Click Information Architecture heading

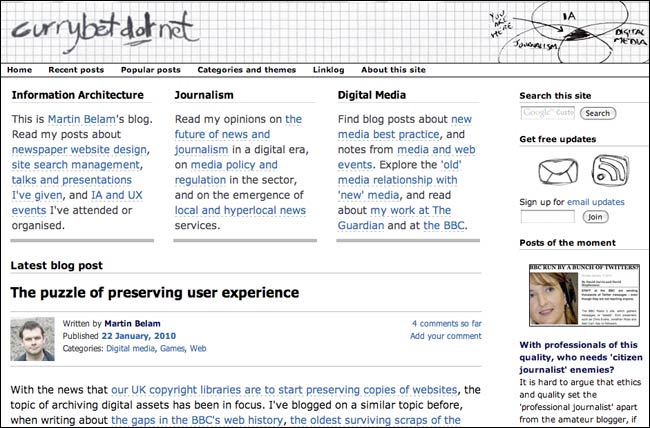78,95
